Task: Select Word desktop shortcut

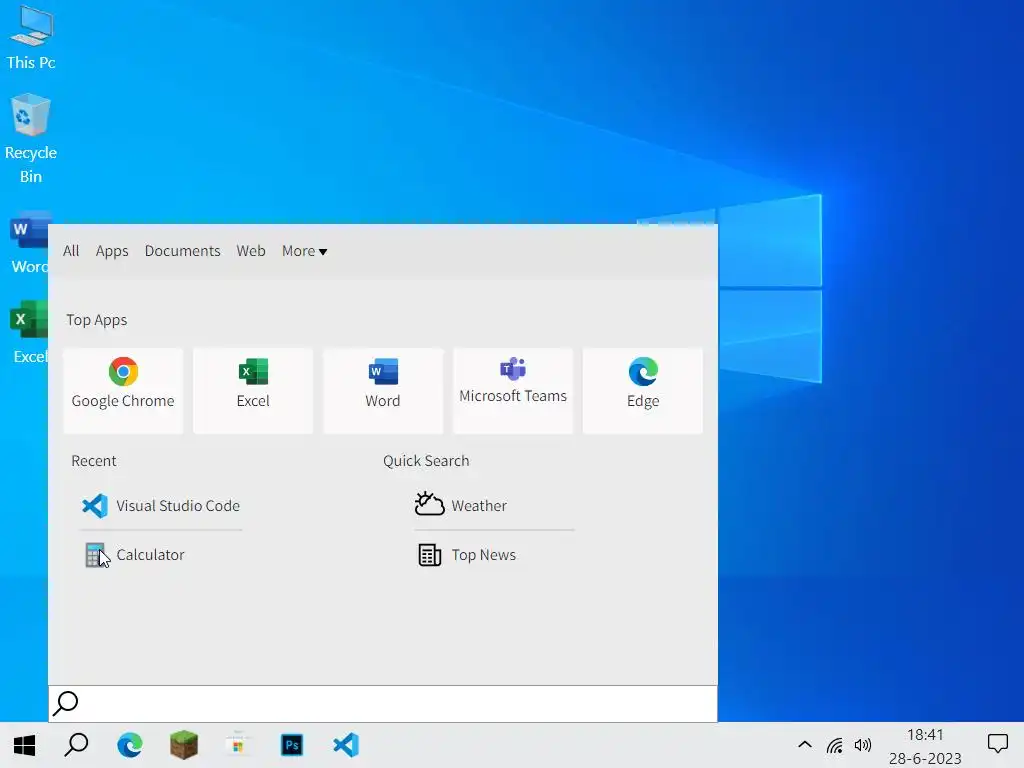Action: (29, 243)
